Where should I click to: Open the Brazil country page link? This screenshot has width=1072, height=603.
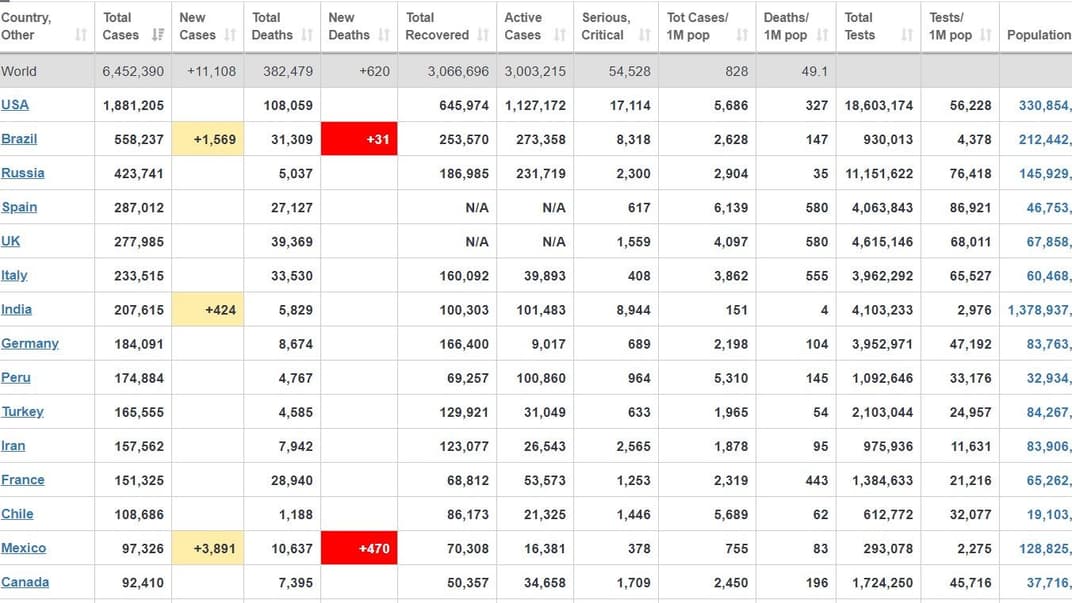[19, 139]
